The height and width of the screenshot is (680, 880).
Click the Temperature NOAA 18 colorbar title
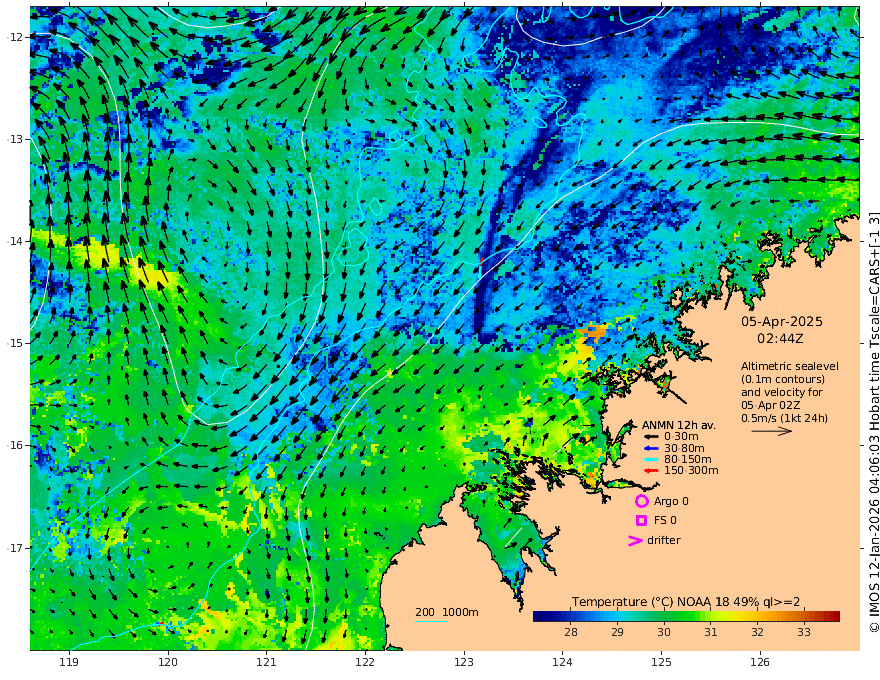692,601
